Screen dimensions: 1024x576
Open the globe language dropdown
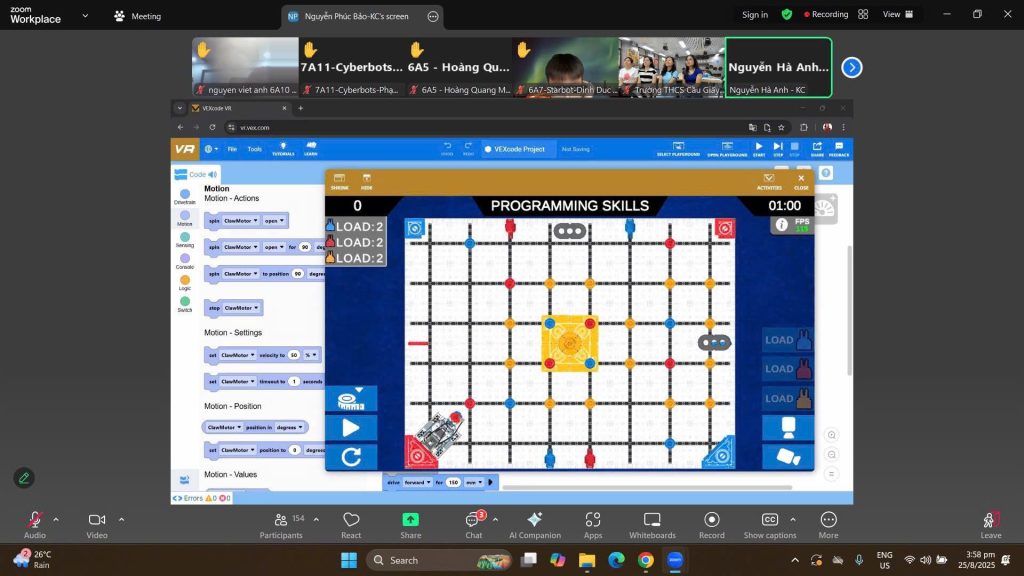click(x=211, y=149)
